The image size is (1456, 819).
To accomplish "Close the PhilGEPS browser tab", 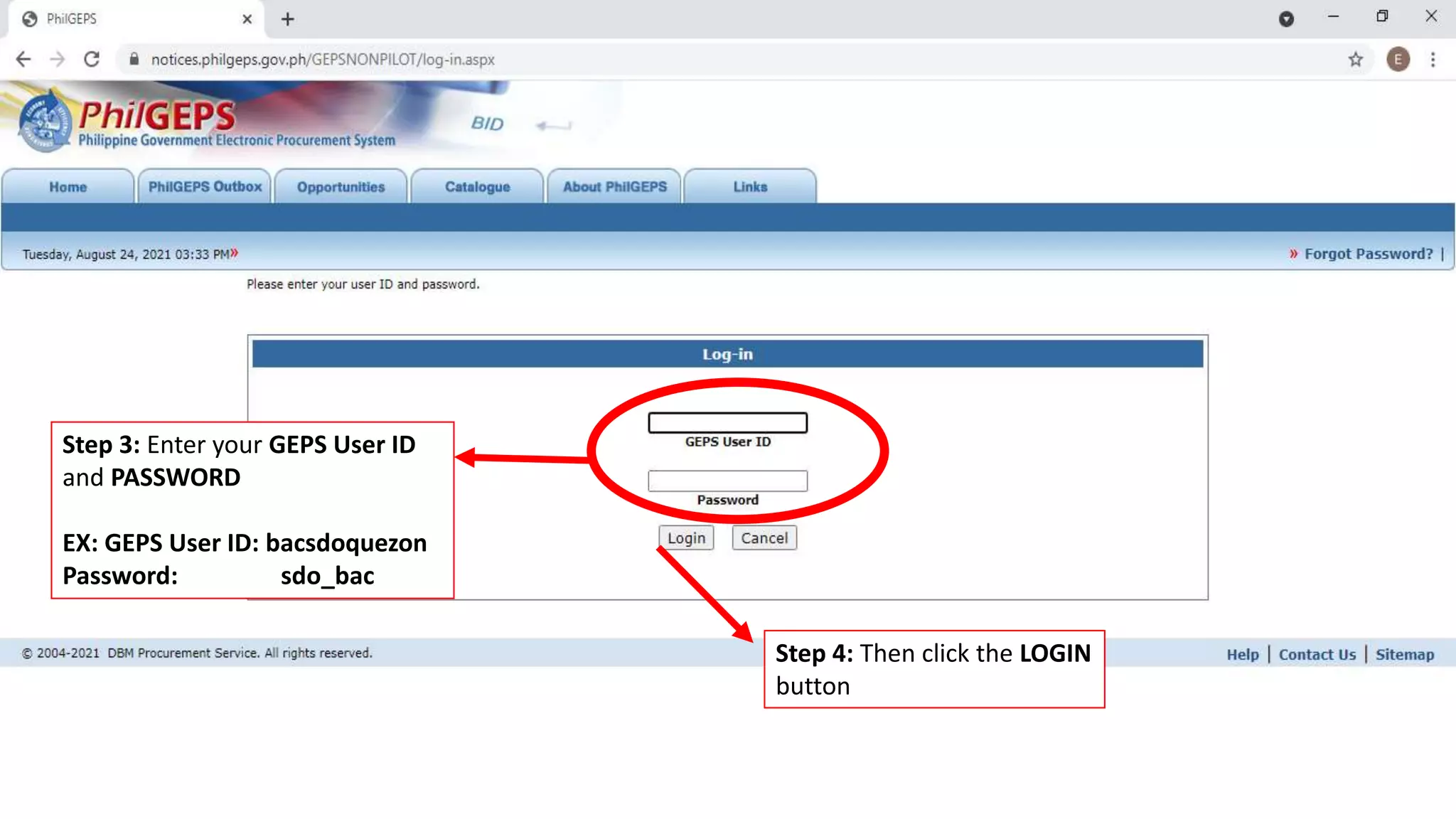I will [x=247, y=19].
